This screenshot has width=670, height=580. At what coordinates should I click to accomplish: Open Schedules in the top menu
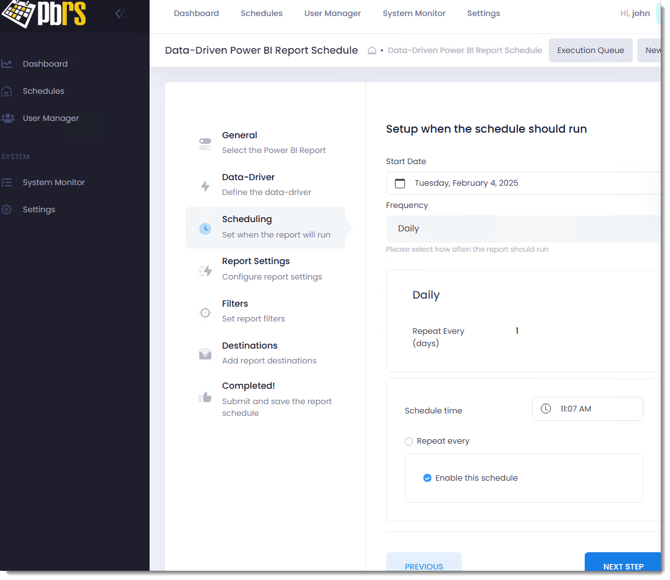(262, 13)
